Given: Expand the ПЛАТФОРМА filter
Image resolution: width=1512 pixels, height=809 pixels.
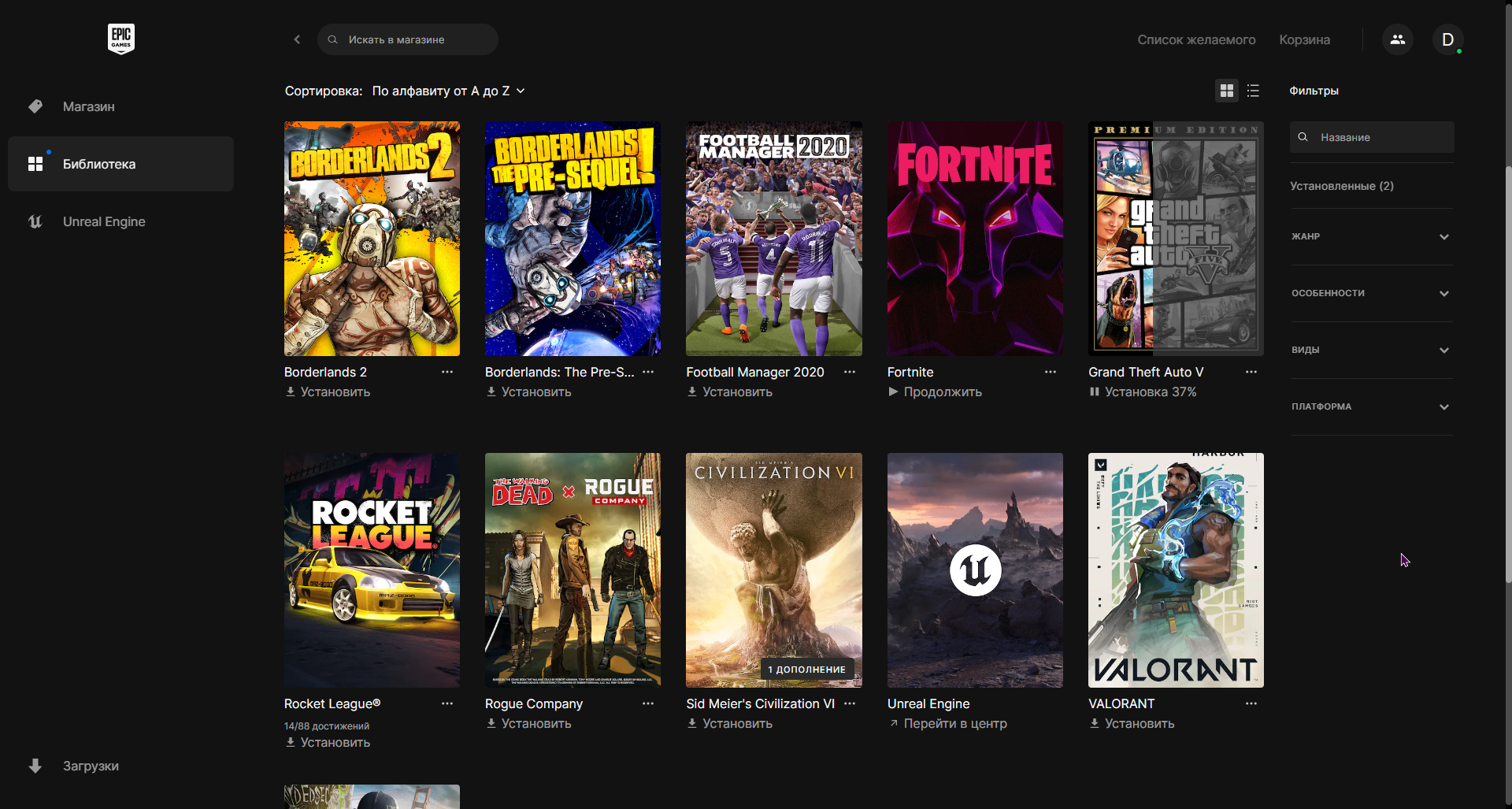Looking at the screenshot, I should click(x=1371, y=406).
